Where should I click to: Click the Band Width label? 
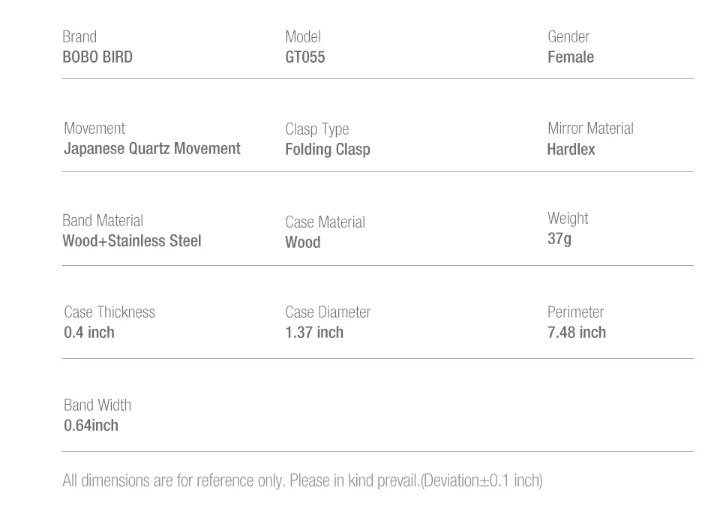point(98,405)
